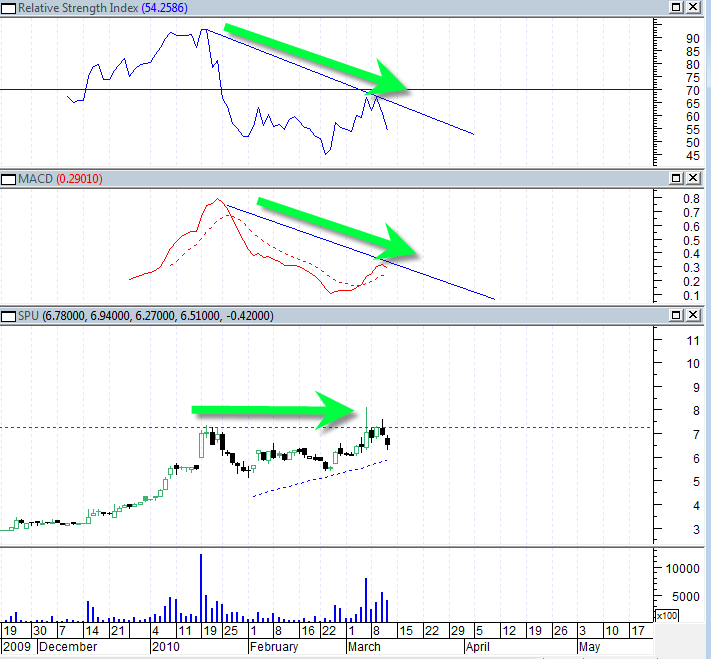Image resolution: width=711 pixels, height=659 pixels.
Task: Click the 2010 year label on date axis
Action: (x=166, y=647)
